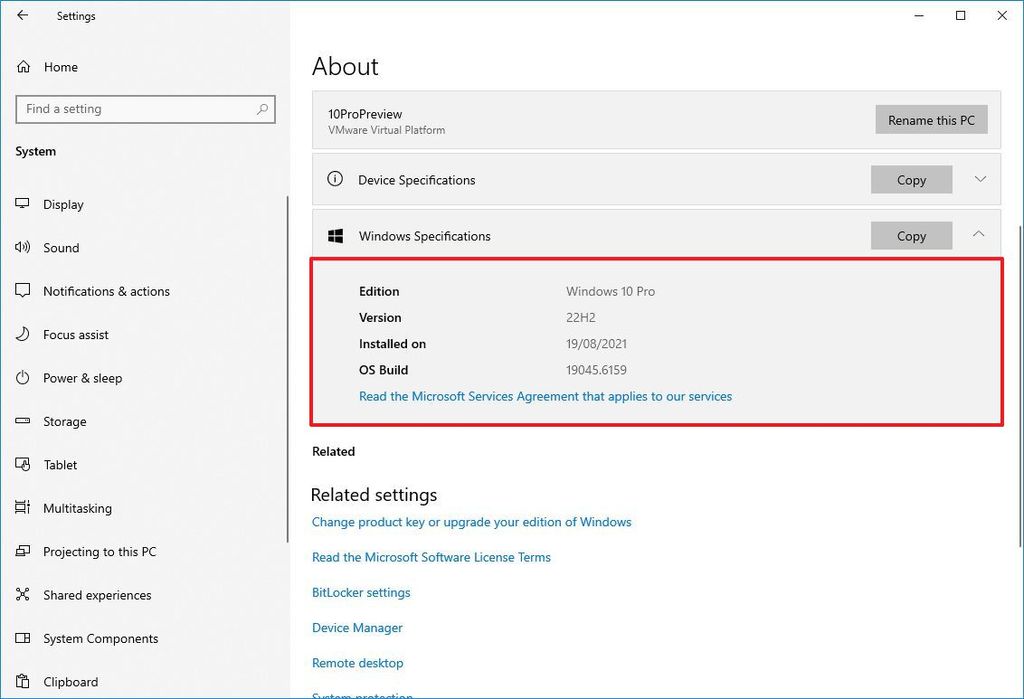
Task: Open the Tablet settings icon
Action: tap(22, 464)
